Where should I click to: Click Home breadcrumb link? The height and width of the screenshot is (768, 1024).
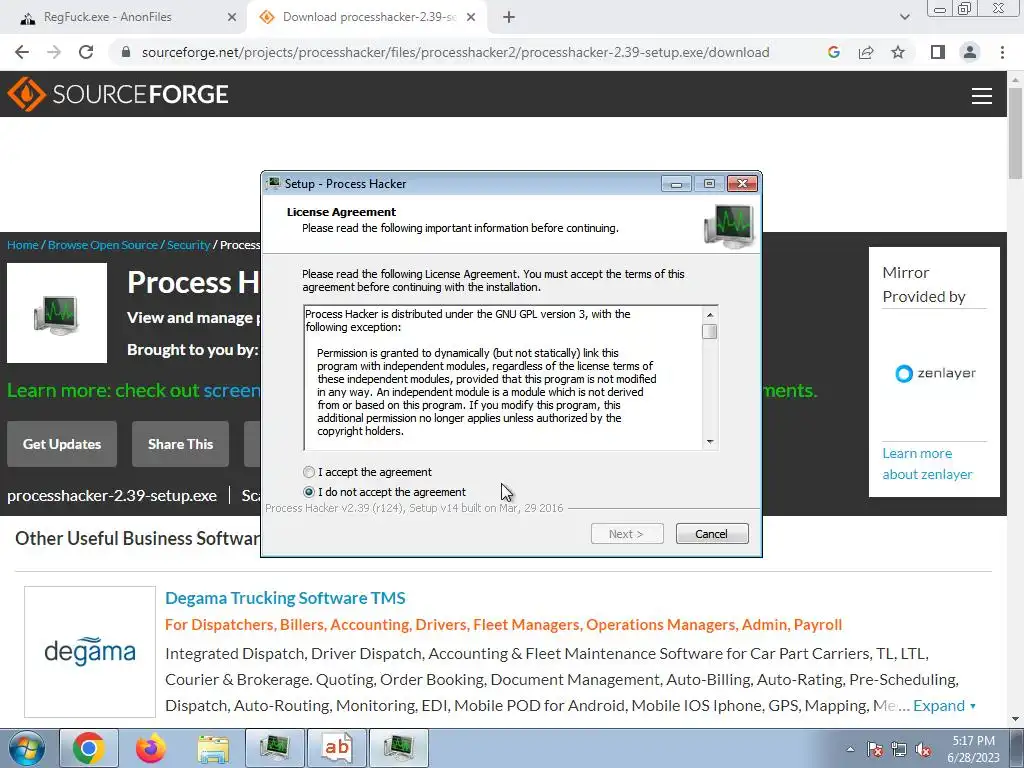[x=23, y=245]
